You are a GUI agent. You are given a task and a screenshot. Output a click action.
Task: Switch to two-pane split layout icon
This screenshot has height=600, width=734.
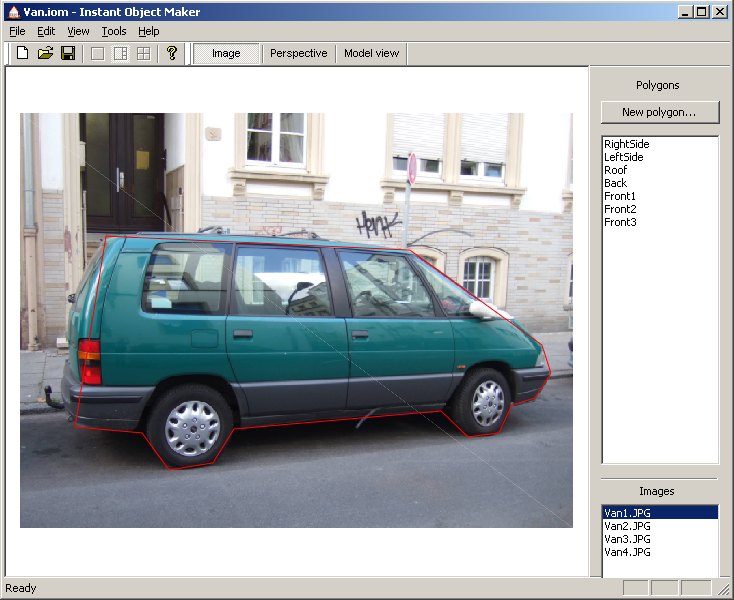120,53
